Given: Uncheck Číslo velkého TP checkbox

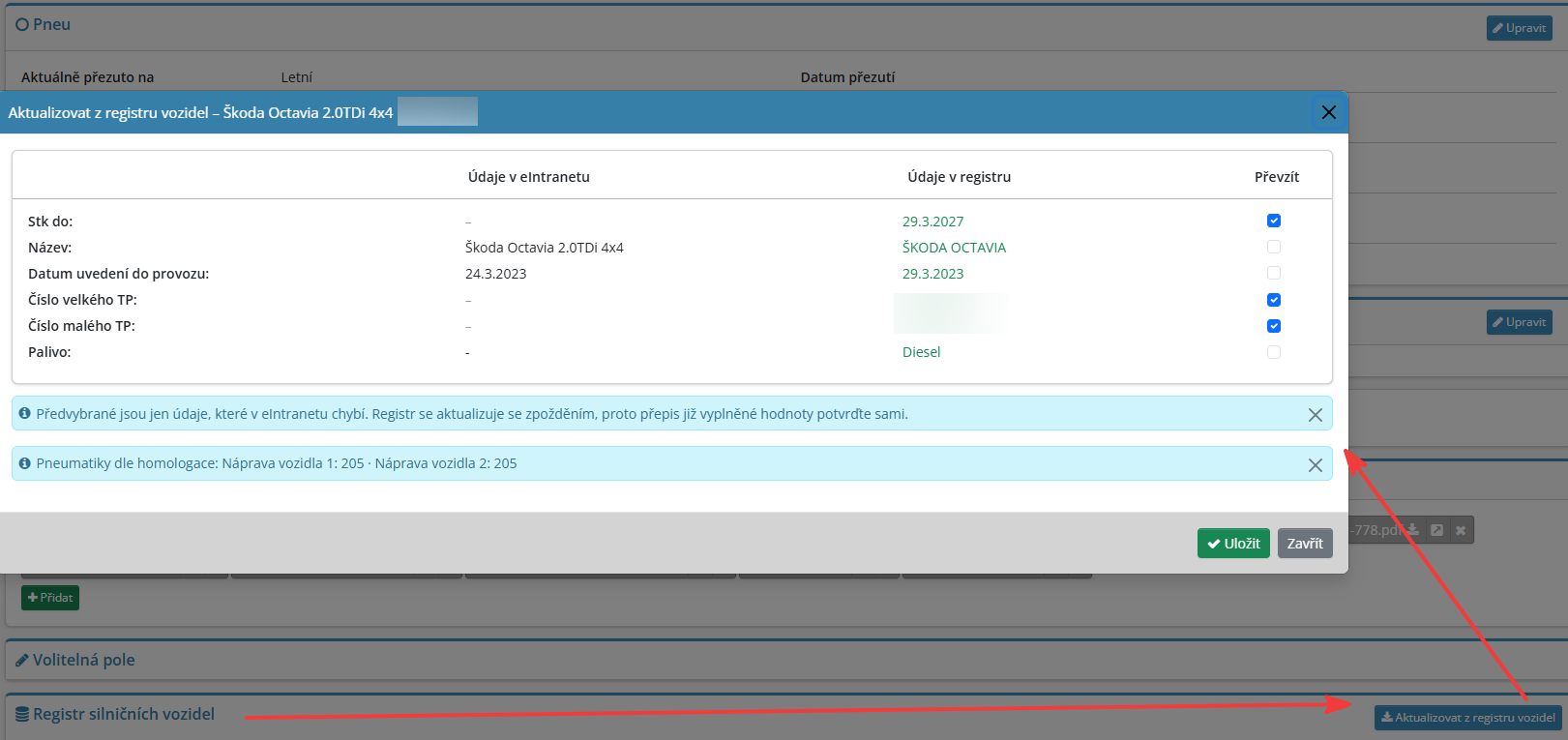Looking at the screenshot, I should (x=1274, y=300).
